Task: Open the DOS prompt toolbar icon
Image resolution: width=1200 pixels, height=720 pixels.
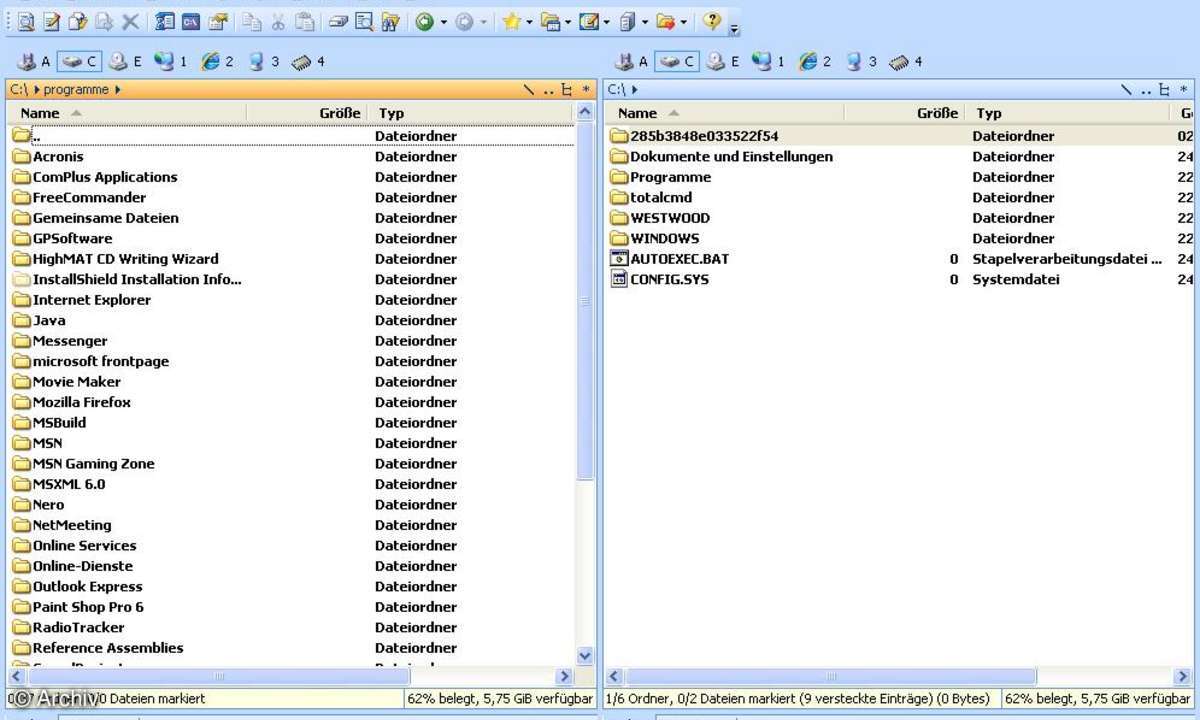Action: click(x=191, y=21)
